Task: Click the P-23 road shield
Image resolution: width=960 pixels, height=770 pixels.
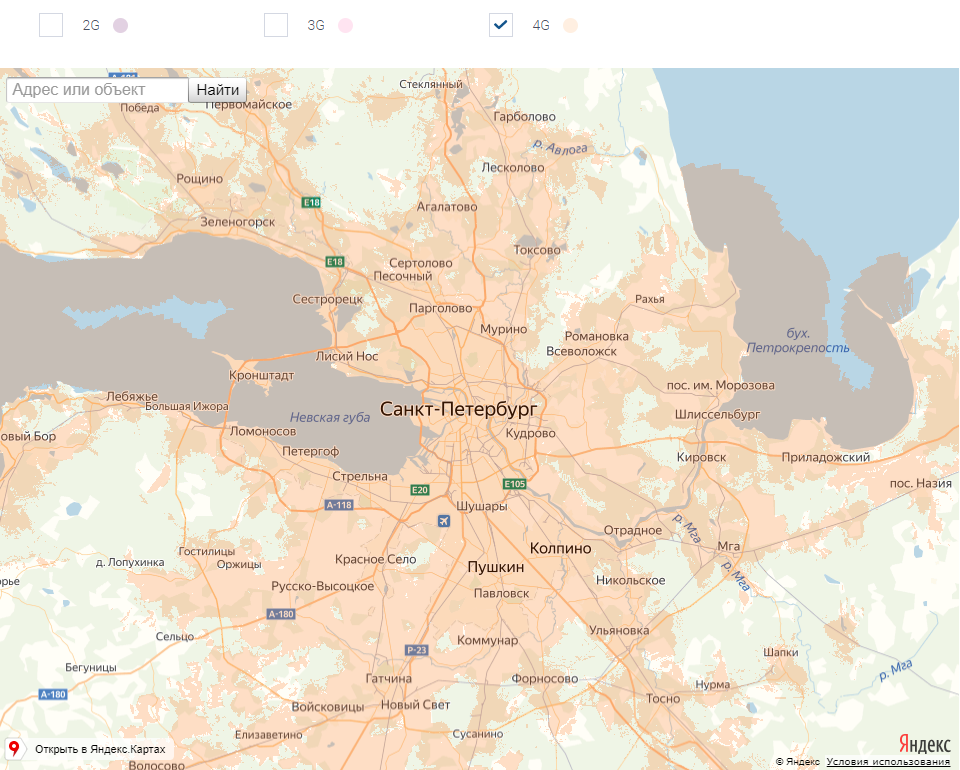Action: 416,650
